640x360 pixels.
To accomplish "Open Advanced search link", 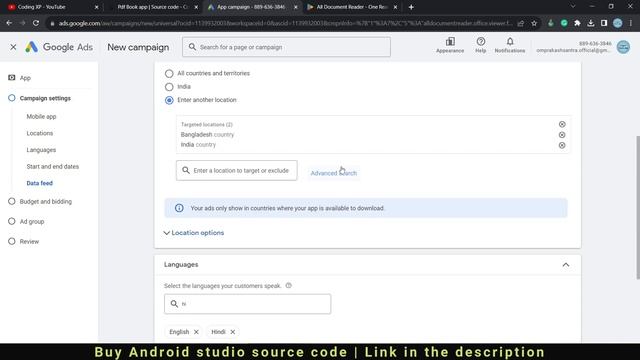I will (333, 173).
